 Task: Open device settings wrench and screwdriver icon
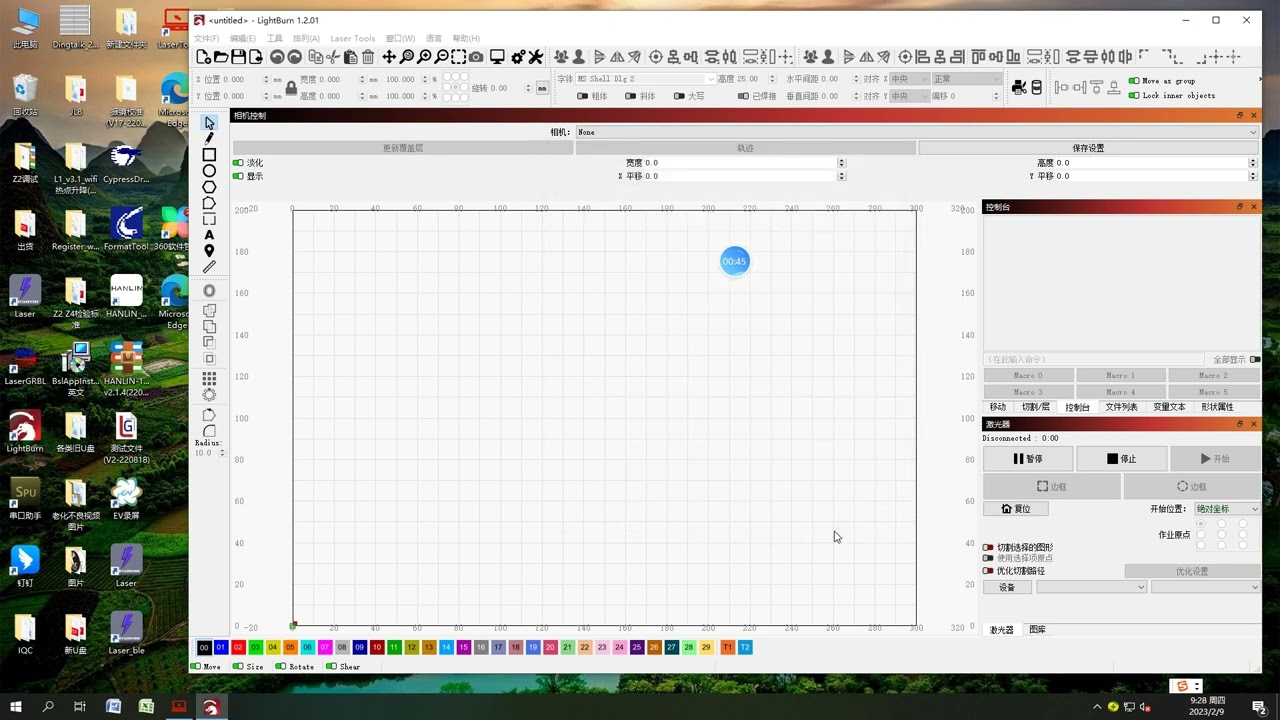click(536, 57)
